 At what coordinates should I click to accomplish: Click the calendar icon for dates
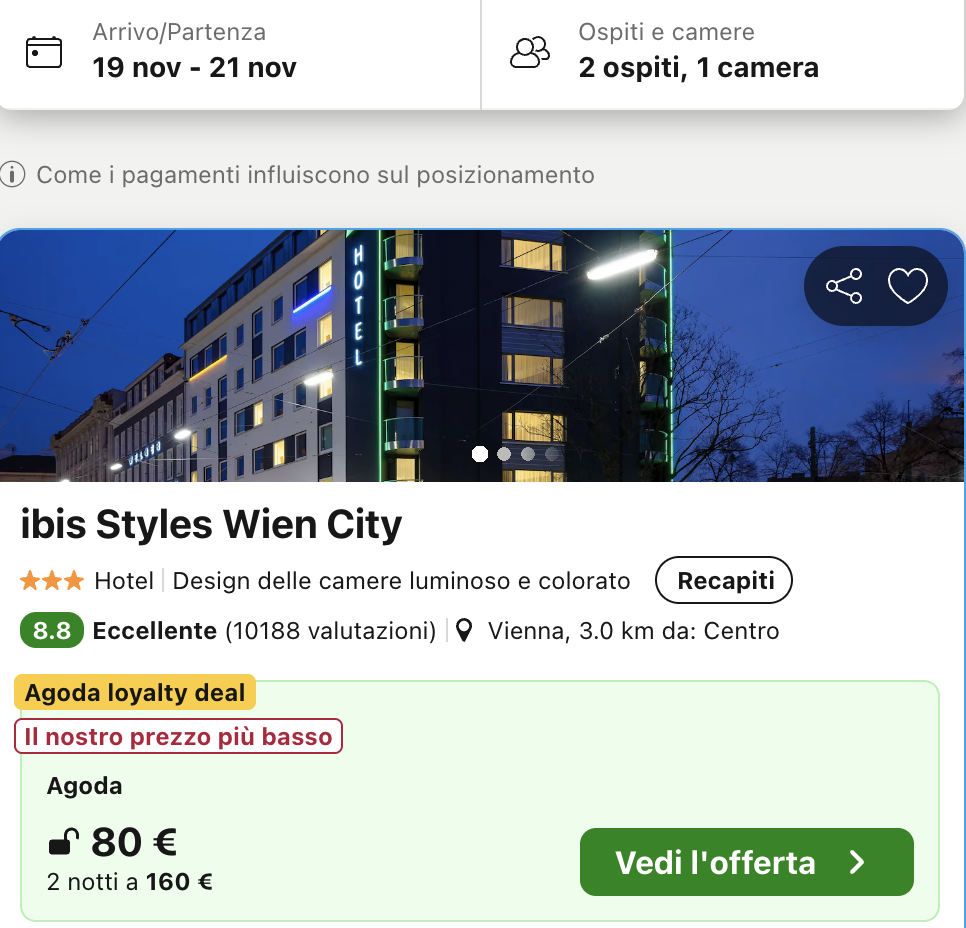(44, 52)
